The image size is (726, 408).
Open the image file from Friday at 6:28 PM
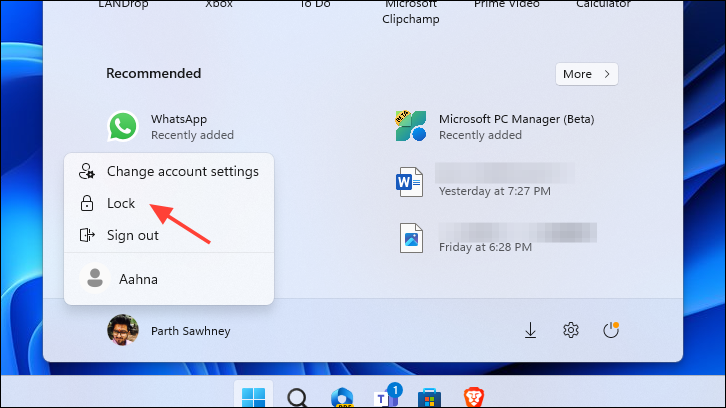[498, 238]
